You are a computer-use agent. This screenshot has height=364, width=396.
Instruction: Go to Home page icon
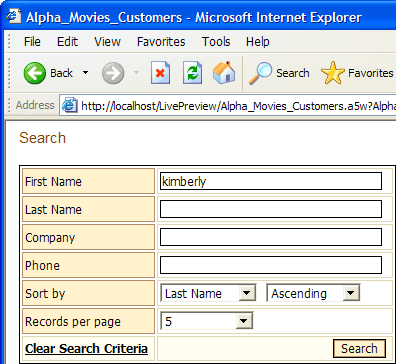(x=224, y=72)
